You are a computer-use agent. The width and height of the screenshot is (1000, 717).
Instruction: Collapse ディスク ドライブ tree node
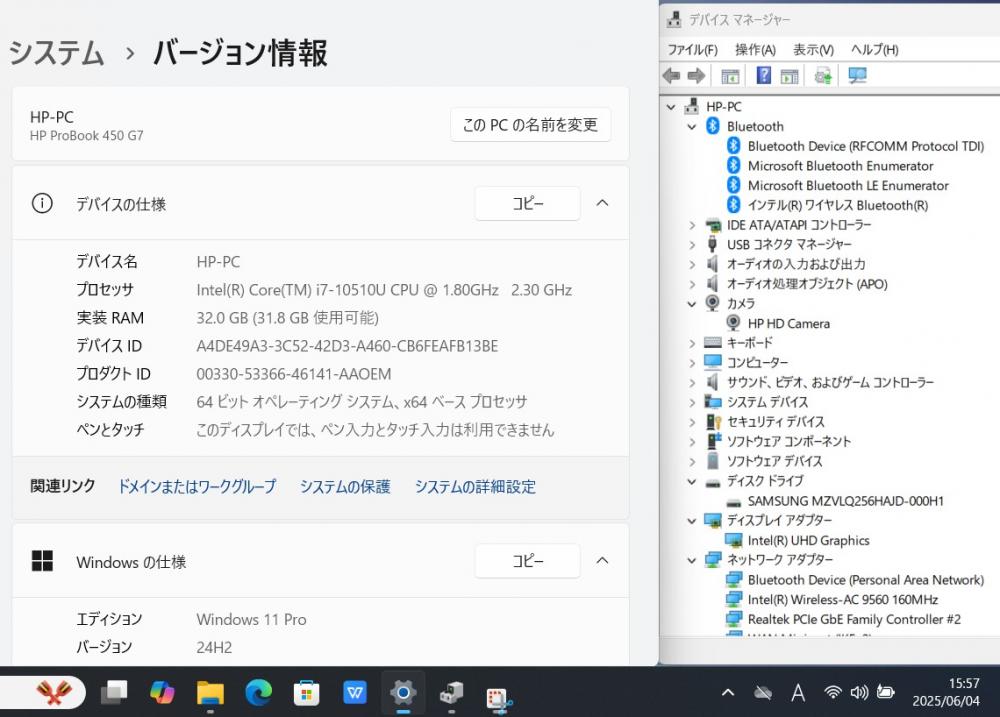[x=692, y=482]
